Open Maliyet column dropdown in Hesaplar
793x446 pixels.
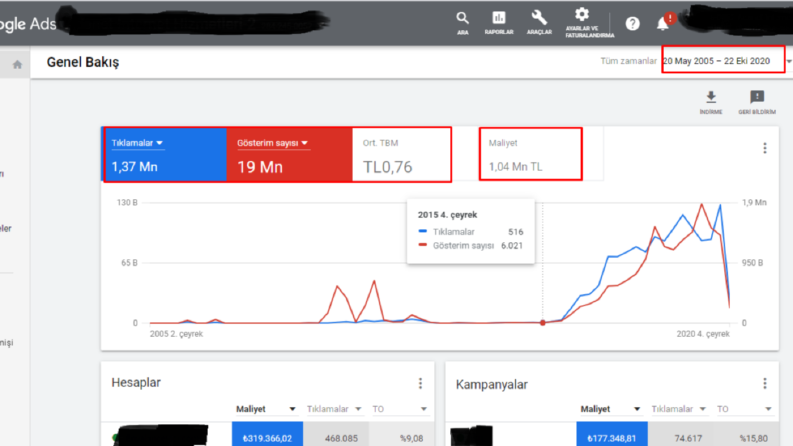click(x=292, y=409)
